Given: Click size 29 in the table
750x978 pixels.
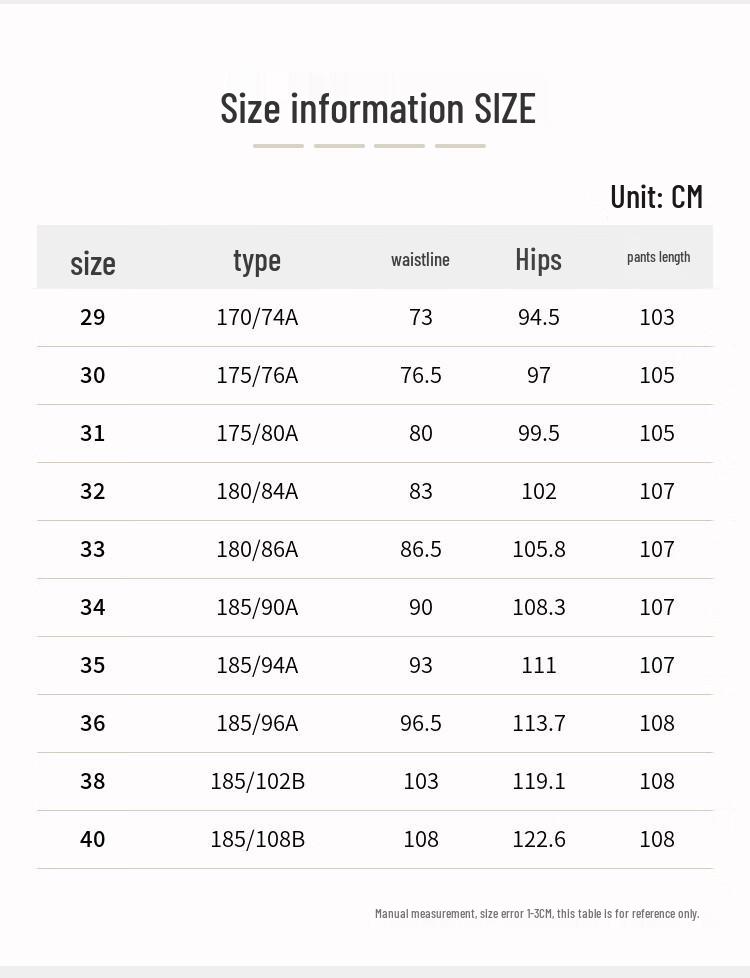Looking at the screenshot, I should 92,317.
